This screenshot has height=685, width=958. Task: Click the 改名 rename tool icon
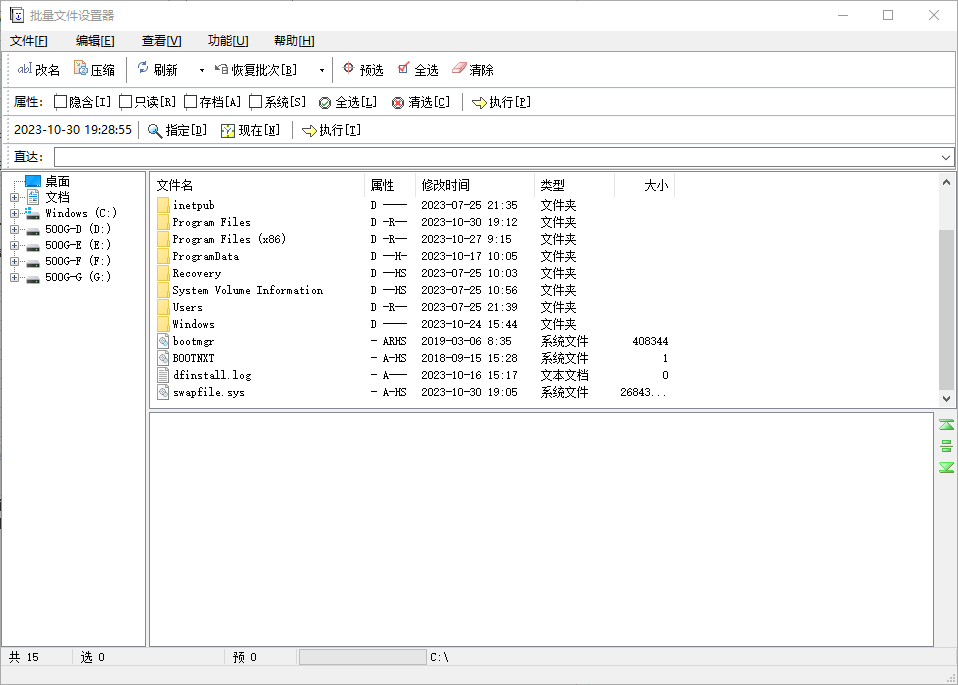click(24, 69)
